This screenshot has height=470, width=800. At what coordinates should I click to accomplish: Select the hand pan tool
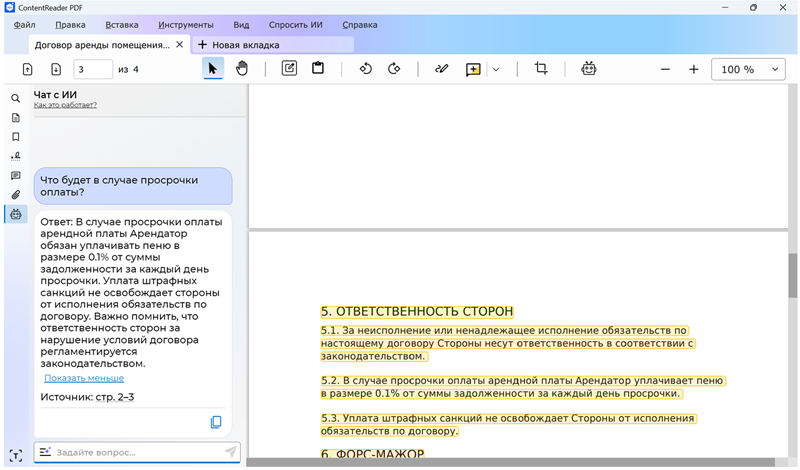pos(241,69)
